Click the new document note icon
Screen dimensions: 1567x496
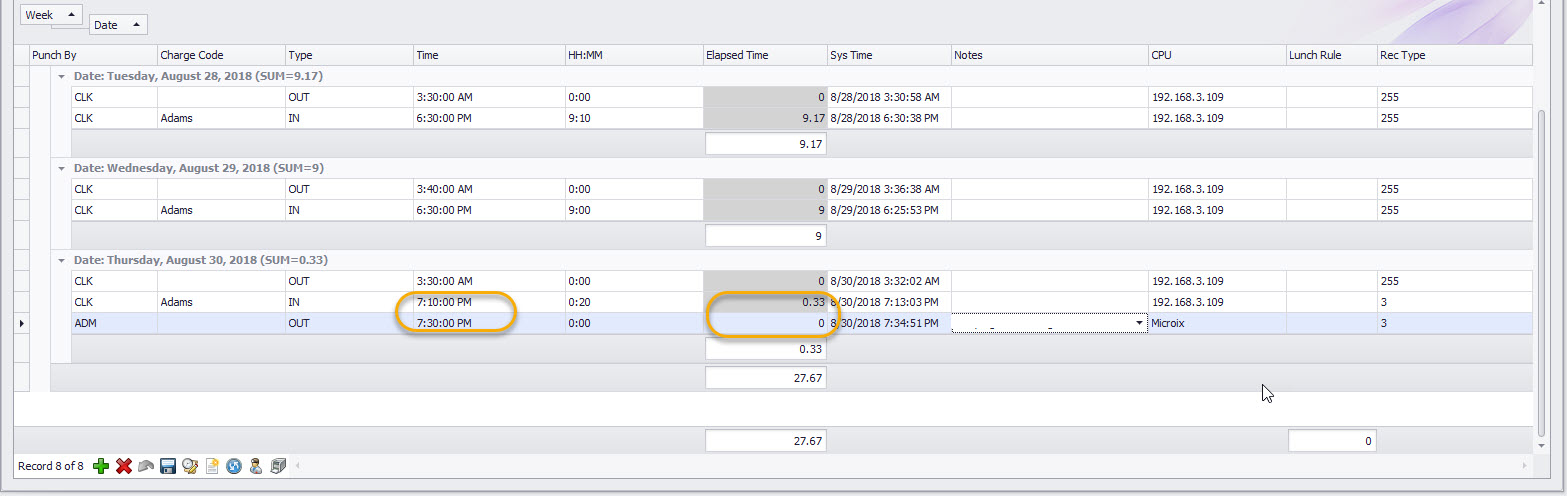(212, 466)
